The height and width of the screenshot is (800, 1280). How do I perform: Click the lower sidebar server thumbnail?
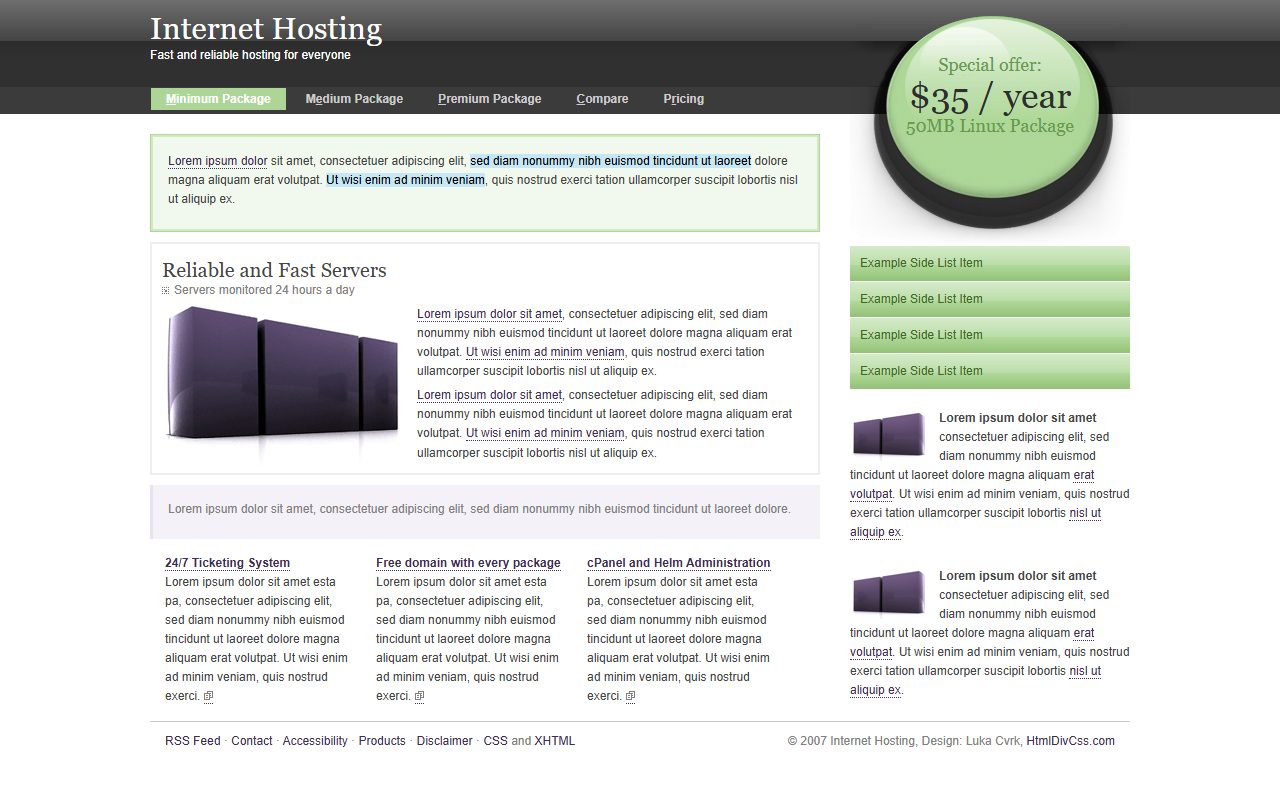[889, 592]
